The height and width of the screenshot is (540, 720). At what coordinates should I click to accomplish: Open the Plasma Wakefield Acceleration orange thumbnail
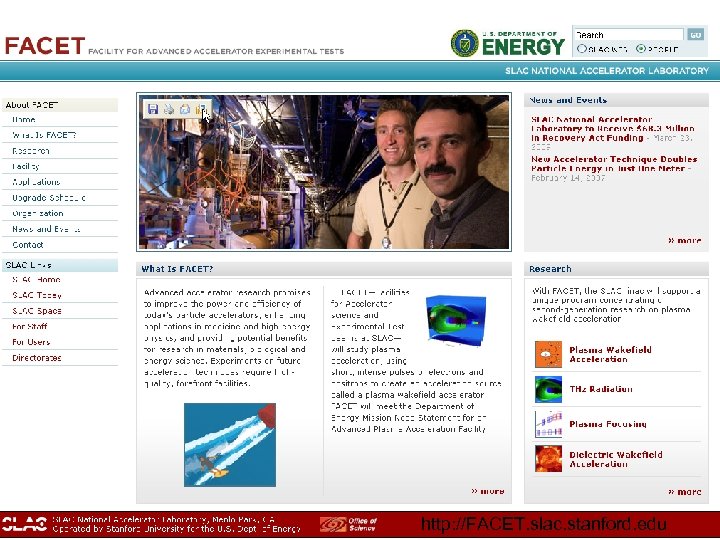(548, 354)
